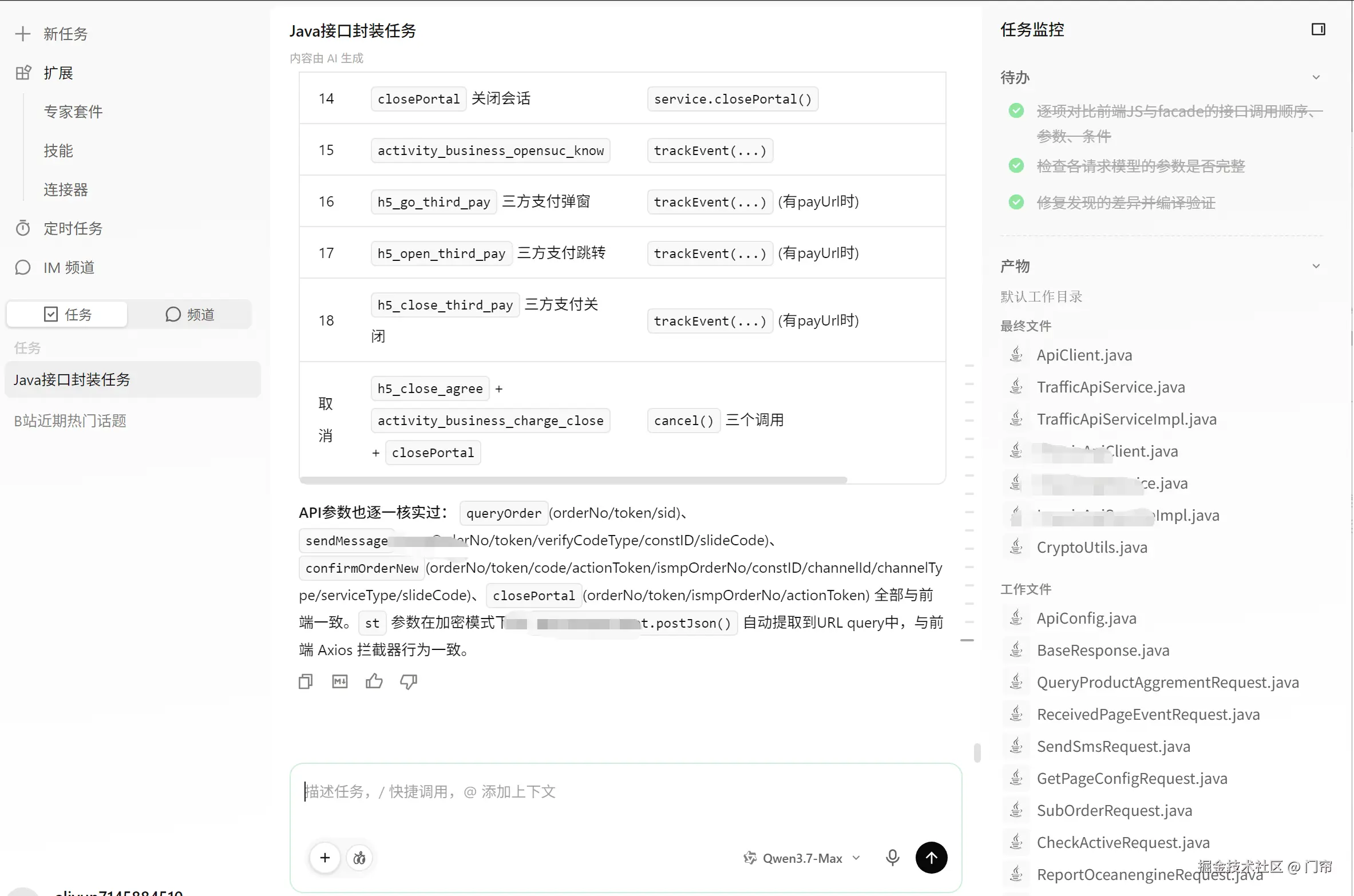
Task: Open 专家套件 in the sidebar
Action: [x=73, y=112]
